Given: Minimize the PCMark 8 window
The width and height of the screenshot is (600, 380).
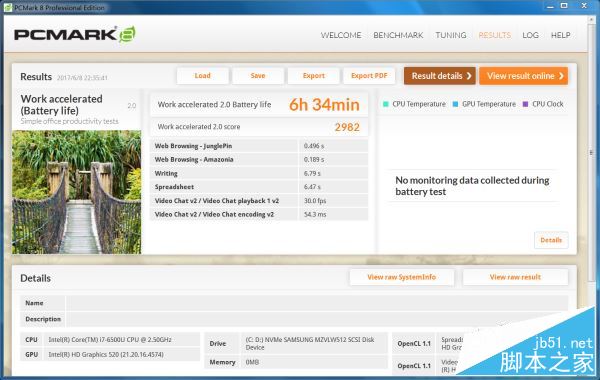Looking at the screenshot, I should pyautogui.click(x=550, y=6).
